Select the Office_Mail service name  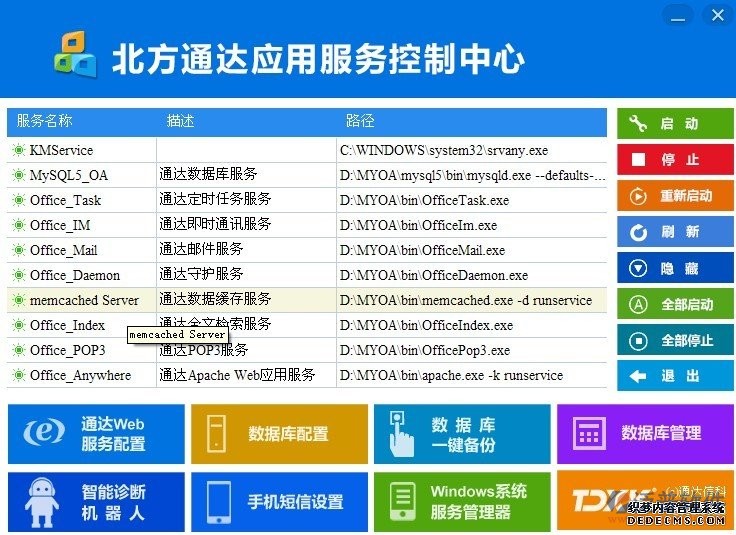[x=63, y=250]
